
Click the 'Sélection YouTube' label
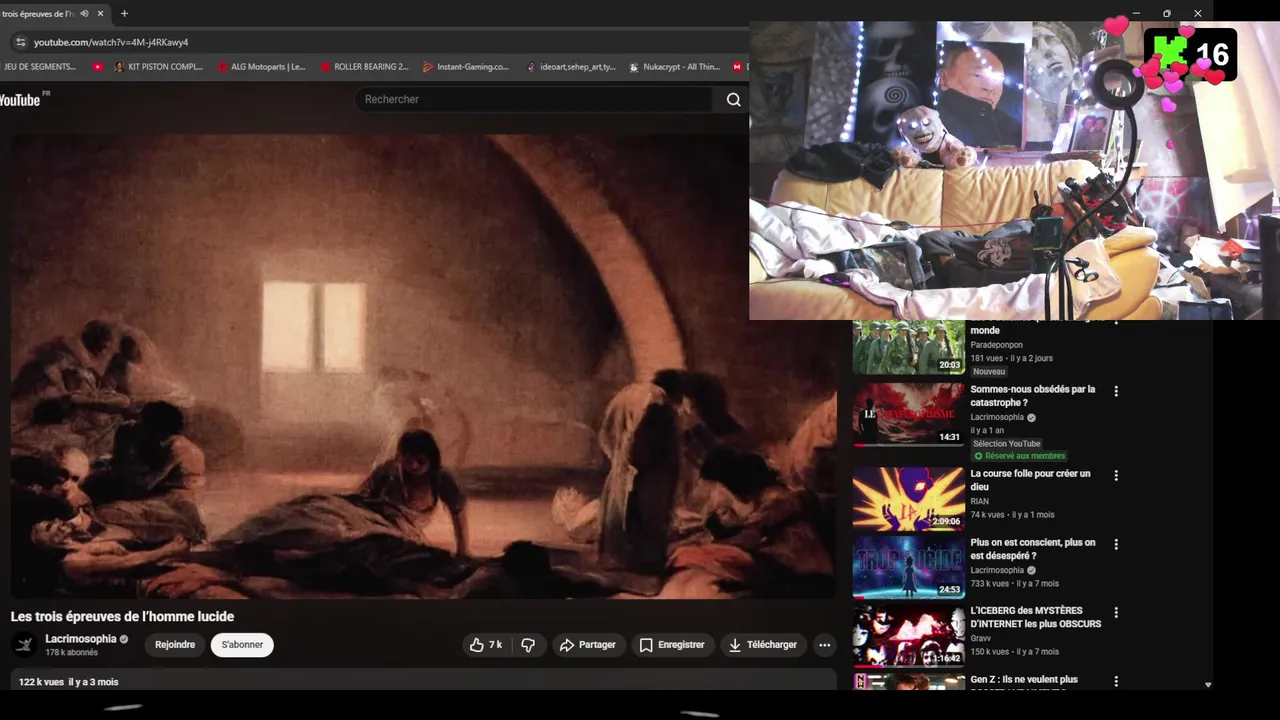(x=1007, y=444)
